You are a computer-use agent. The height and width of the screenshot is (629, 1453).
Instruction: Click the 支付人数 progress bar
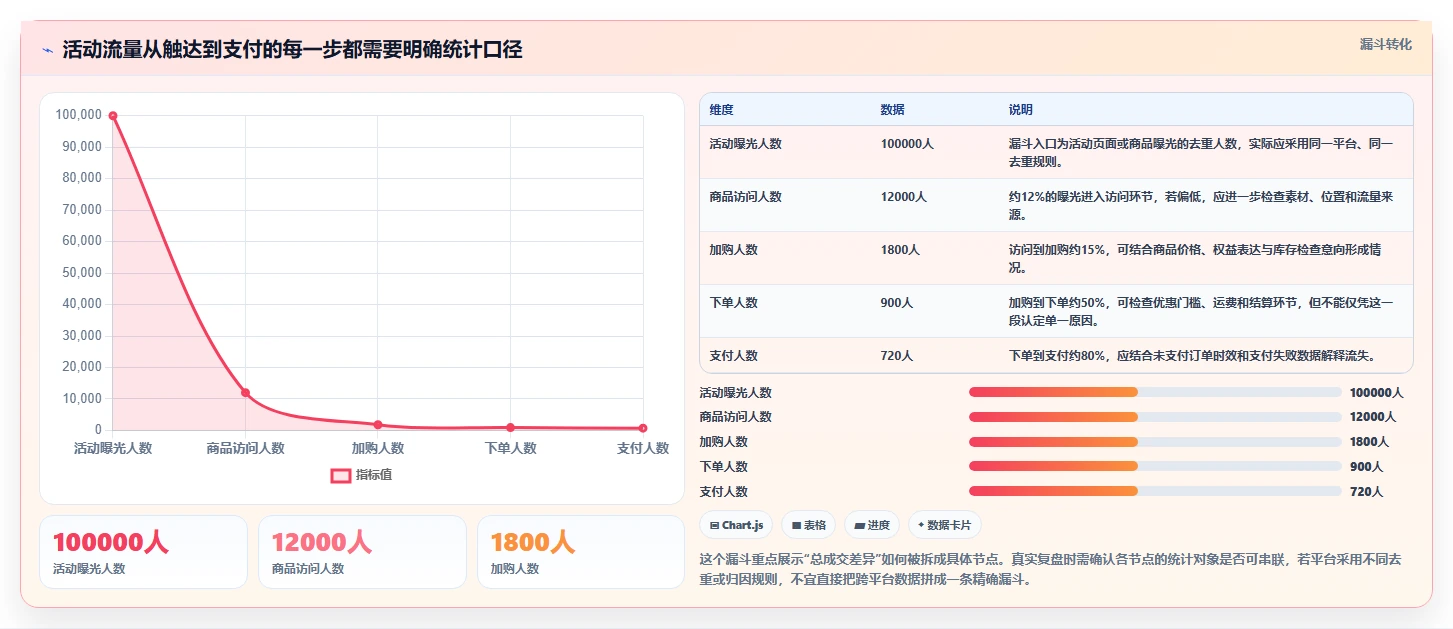[x=1155, y=491]
